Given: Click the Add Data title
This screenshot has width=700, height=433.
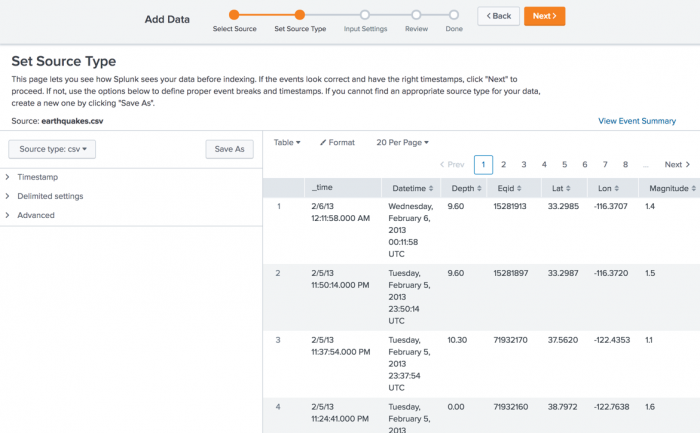Looking at the screenshot, I should tap(167, 19).
